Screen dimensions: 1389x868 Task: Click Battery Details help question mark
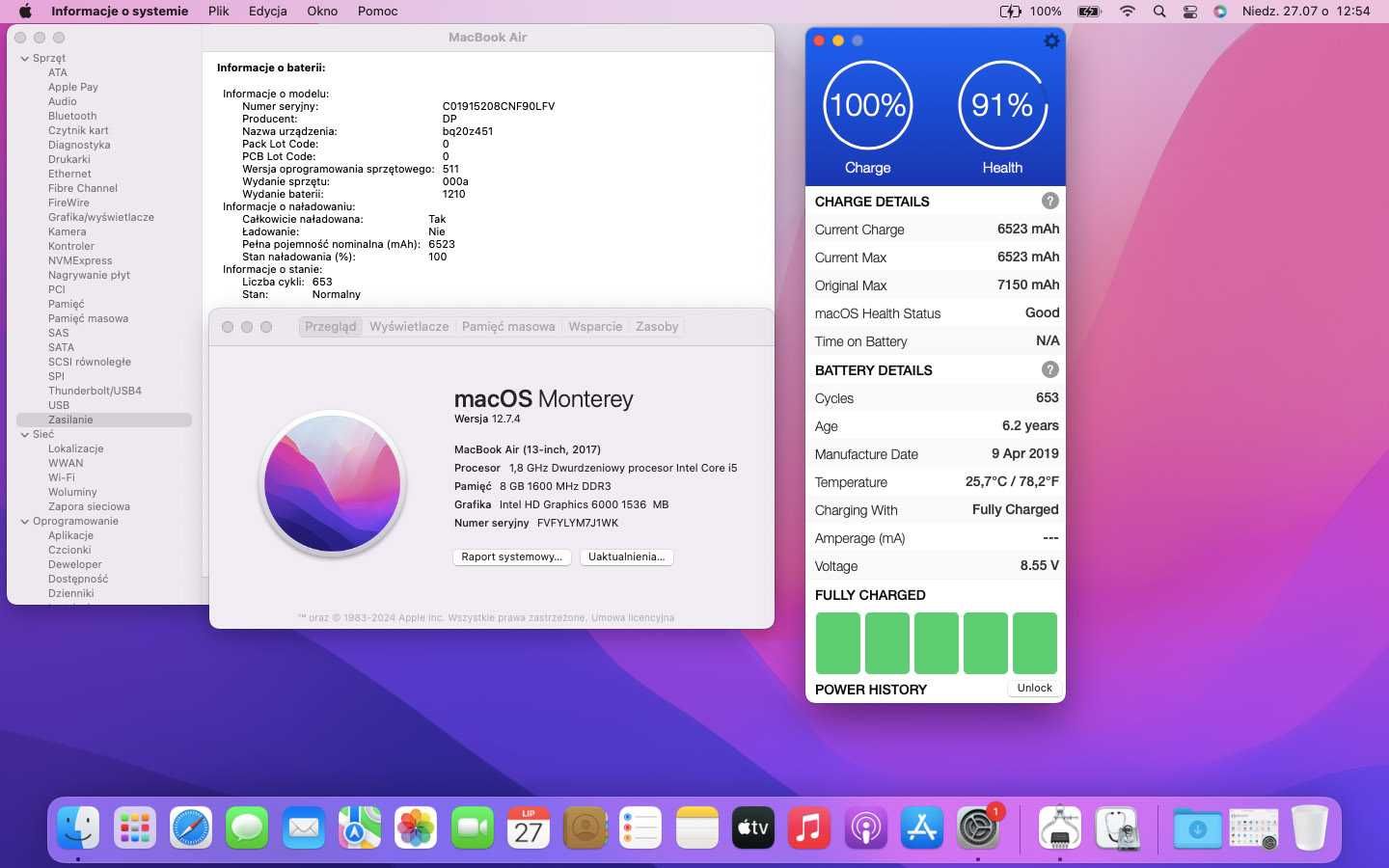1049,369
